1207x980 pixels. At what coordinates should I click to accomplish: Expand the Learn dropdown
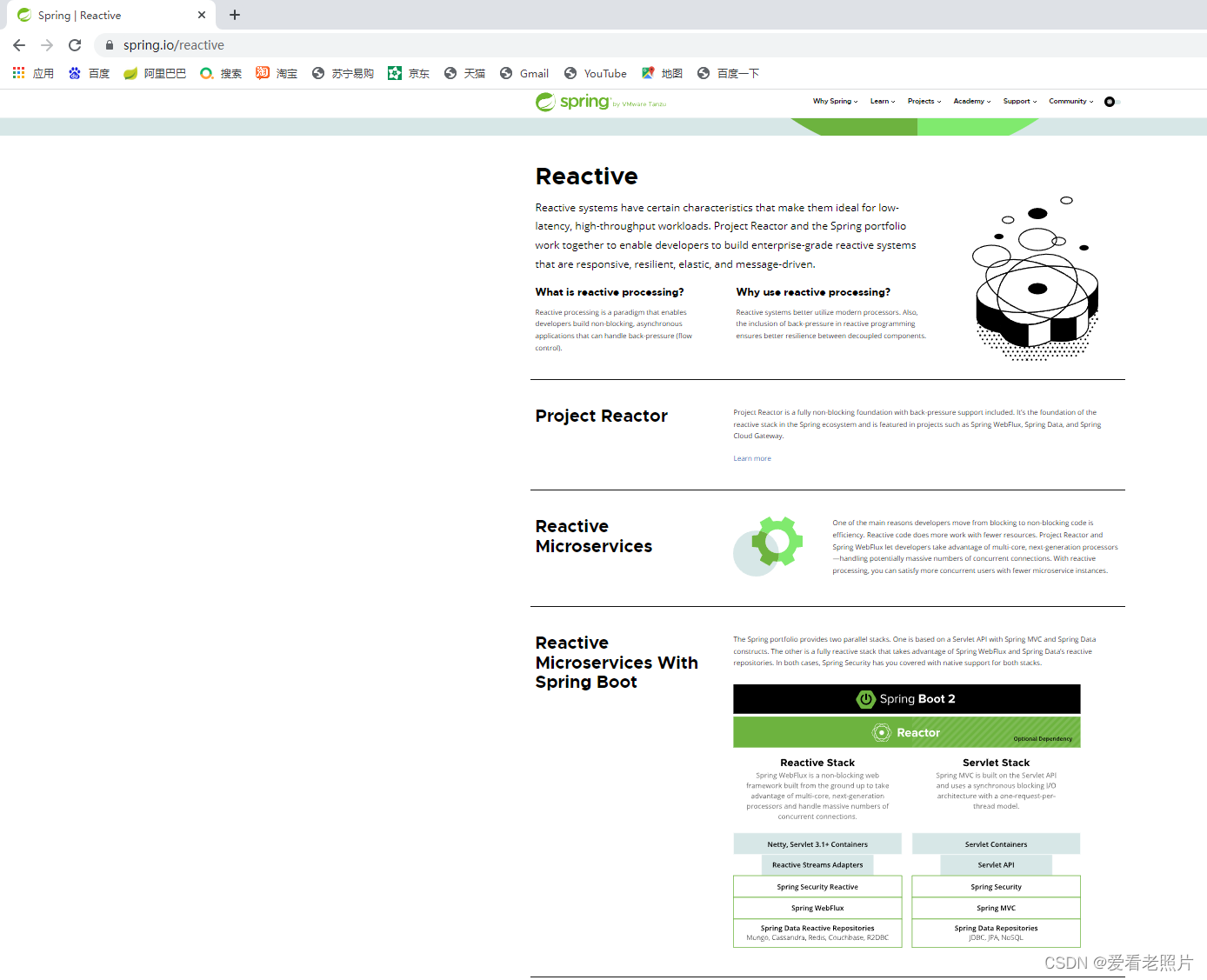[883, 102]
